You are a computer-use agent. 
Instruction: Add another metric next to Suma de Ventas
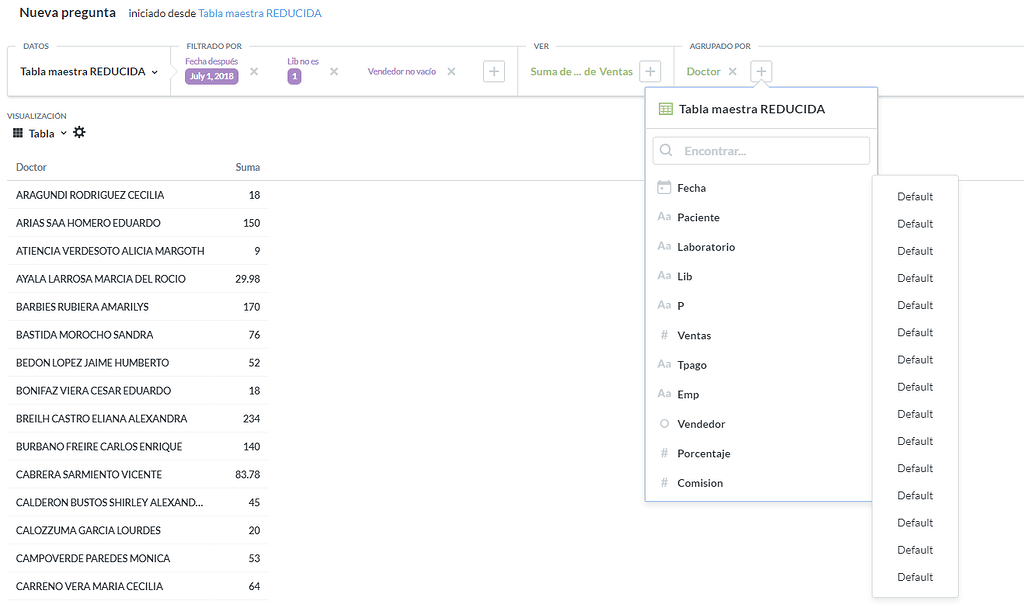tap(650, 72)
